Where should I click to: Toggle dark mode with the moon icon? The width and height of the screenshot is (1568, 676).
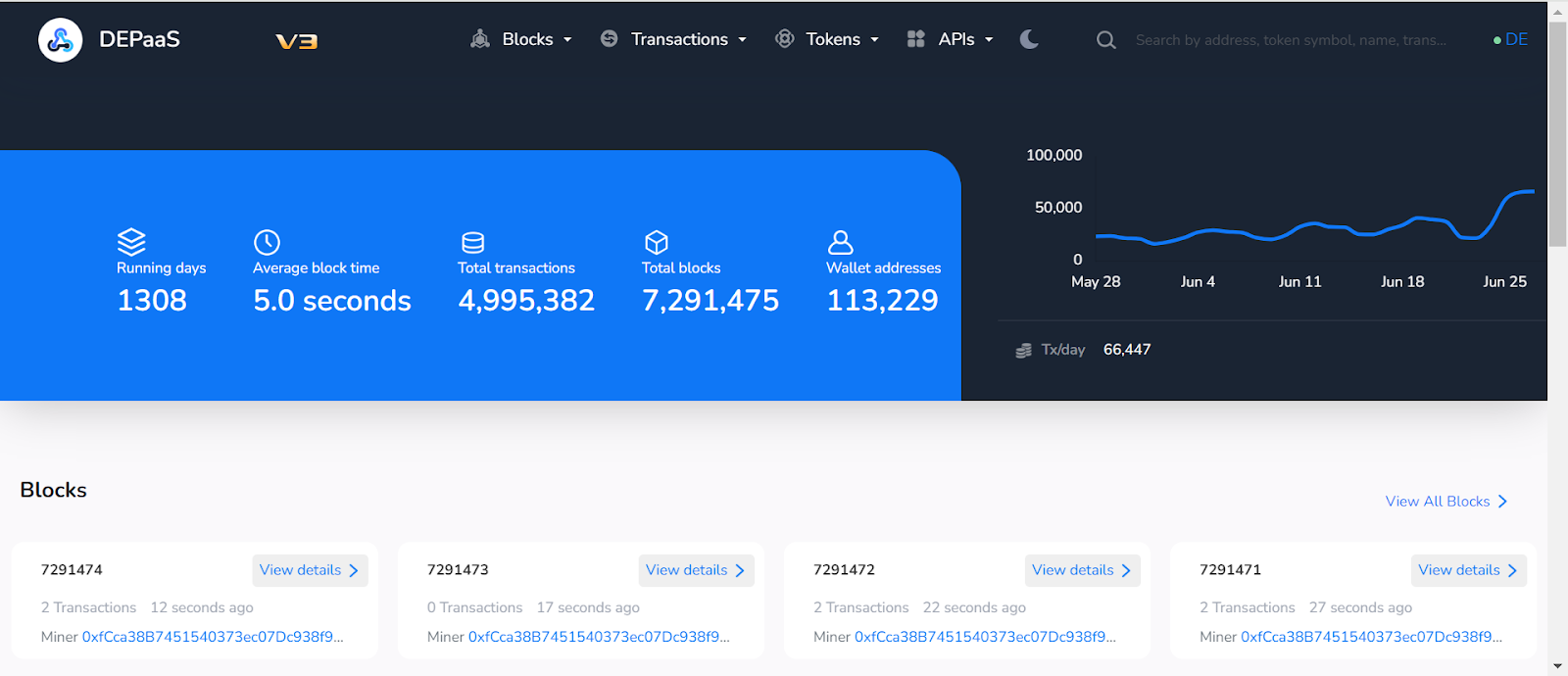1029,39
